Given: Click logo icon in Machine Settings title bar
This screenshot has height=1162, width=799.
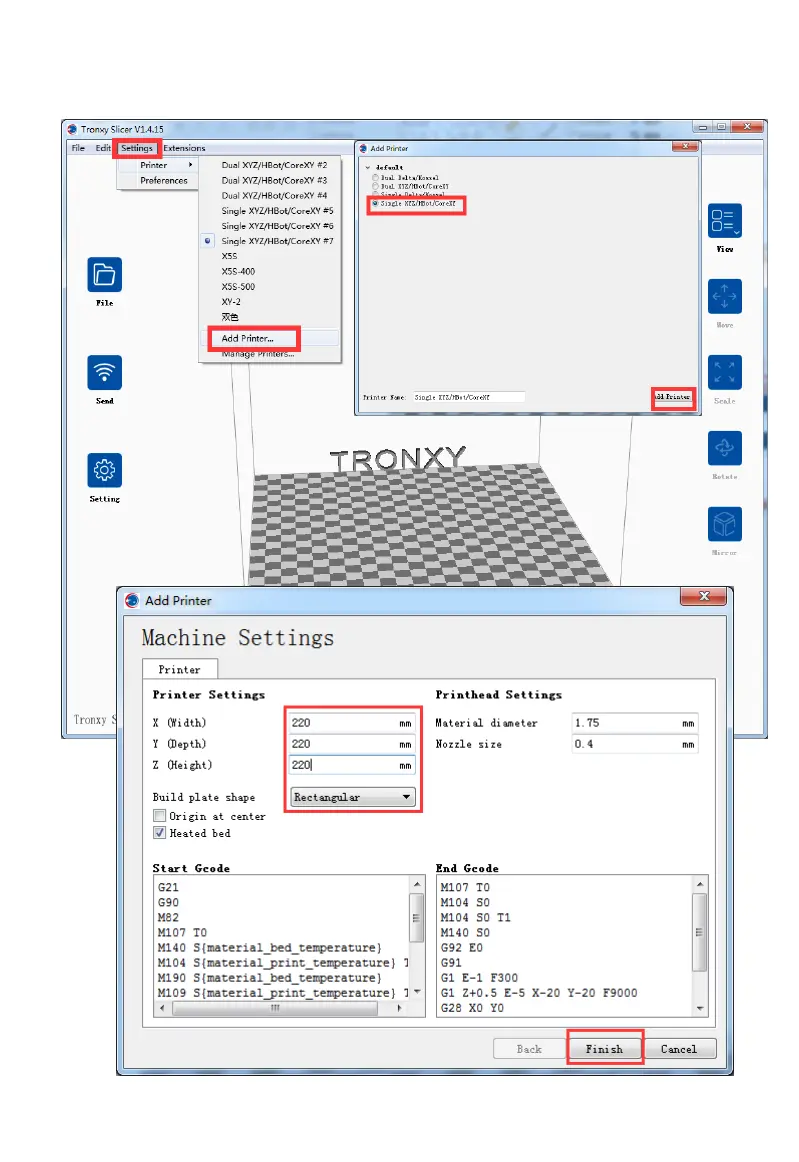Looking at the screenshot, I should pos(132,600).
